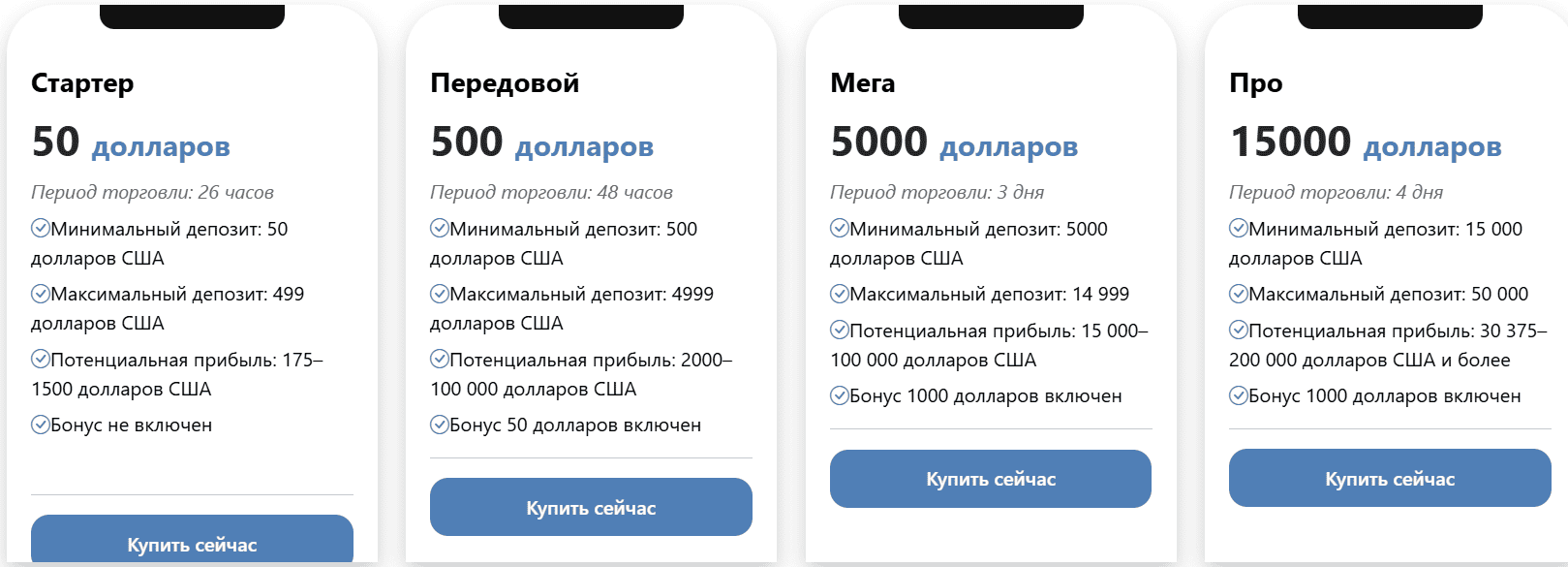The height and width of the screenshot is (567, 1568).
Task: Click the checkmark beside Мега potential profit line
Action: 839,330
